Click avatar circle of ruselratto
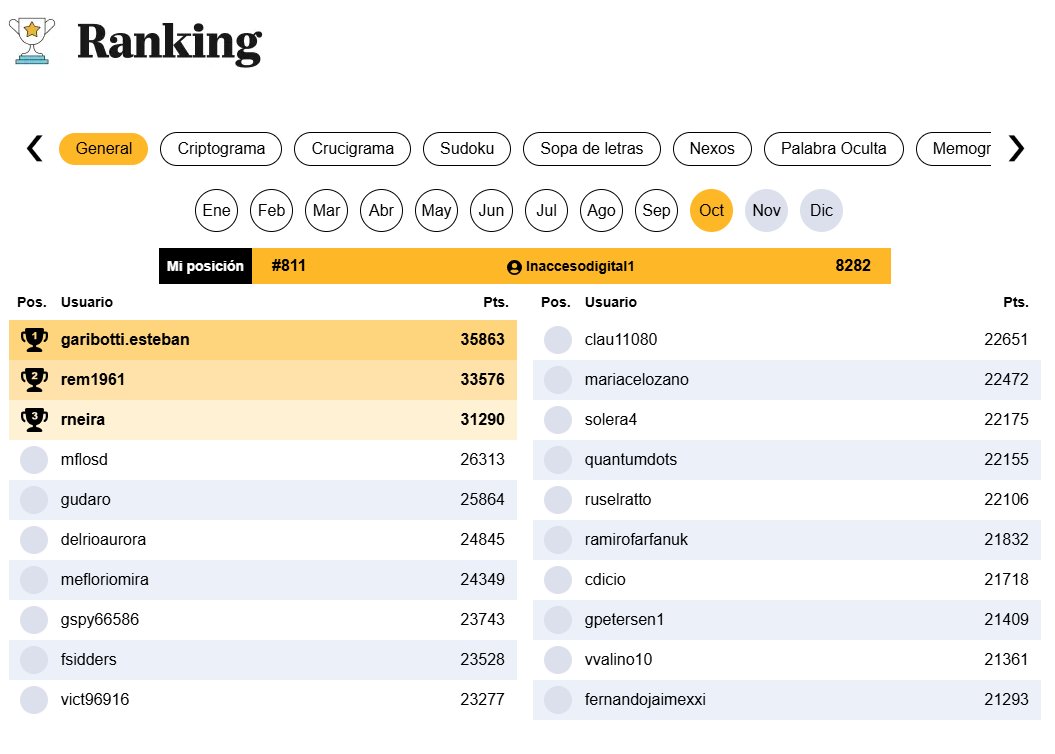The image size is (1055, 754). (558, 500)
